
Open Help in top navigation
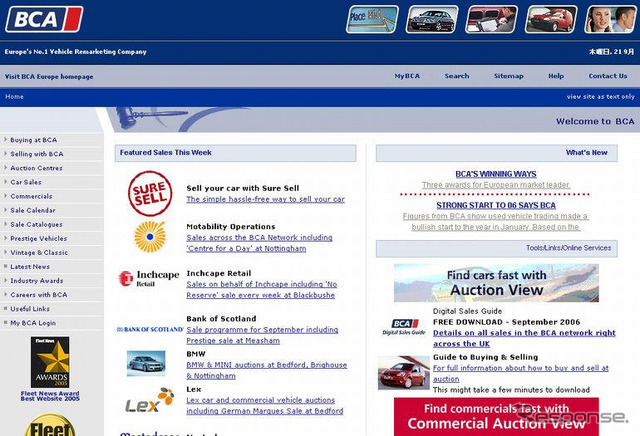(556, 76)
